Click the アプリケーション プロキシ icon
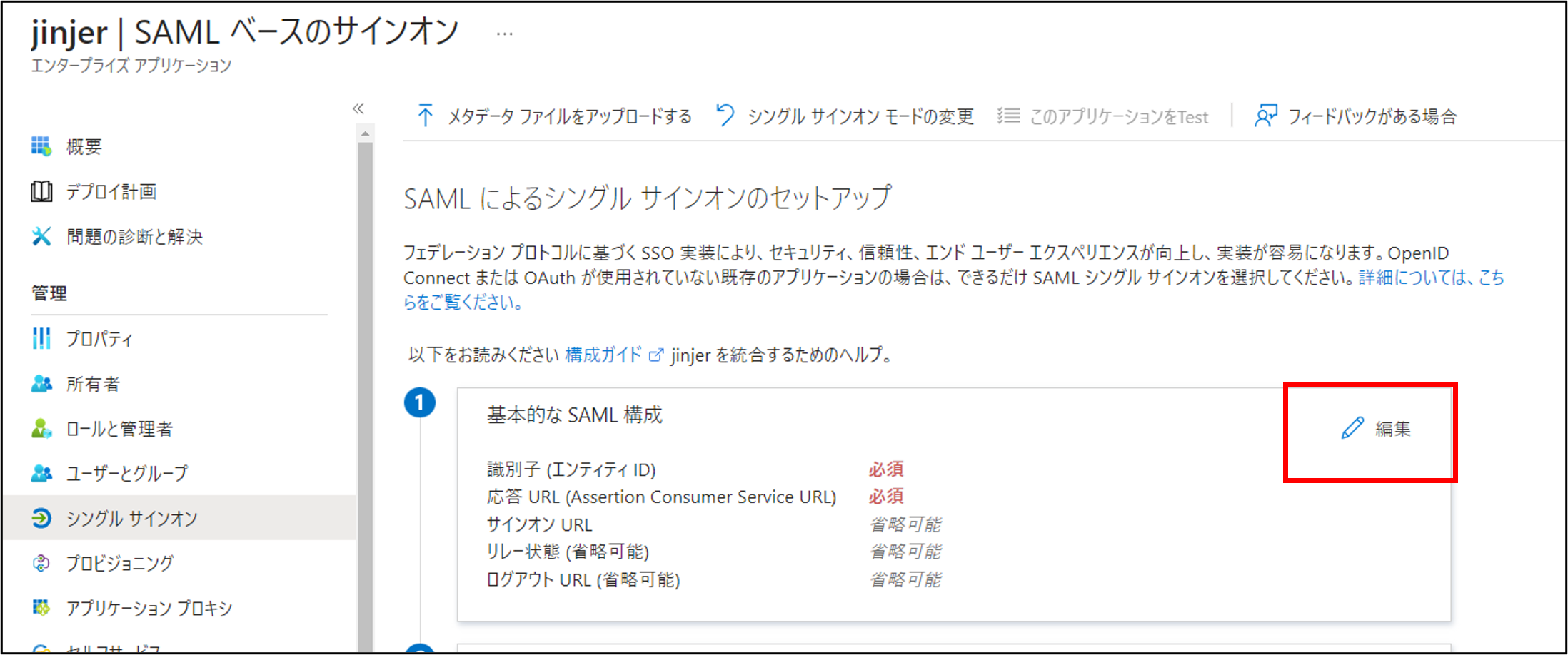Screen dimensions: 1568x655 click(x=41, y=608)
